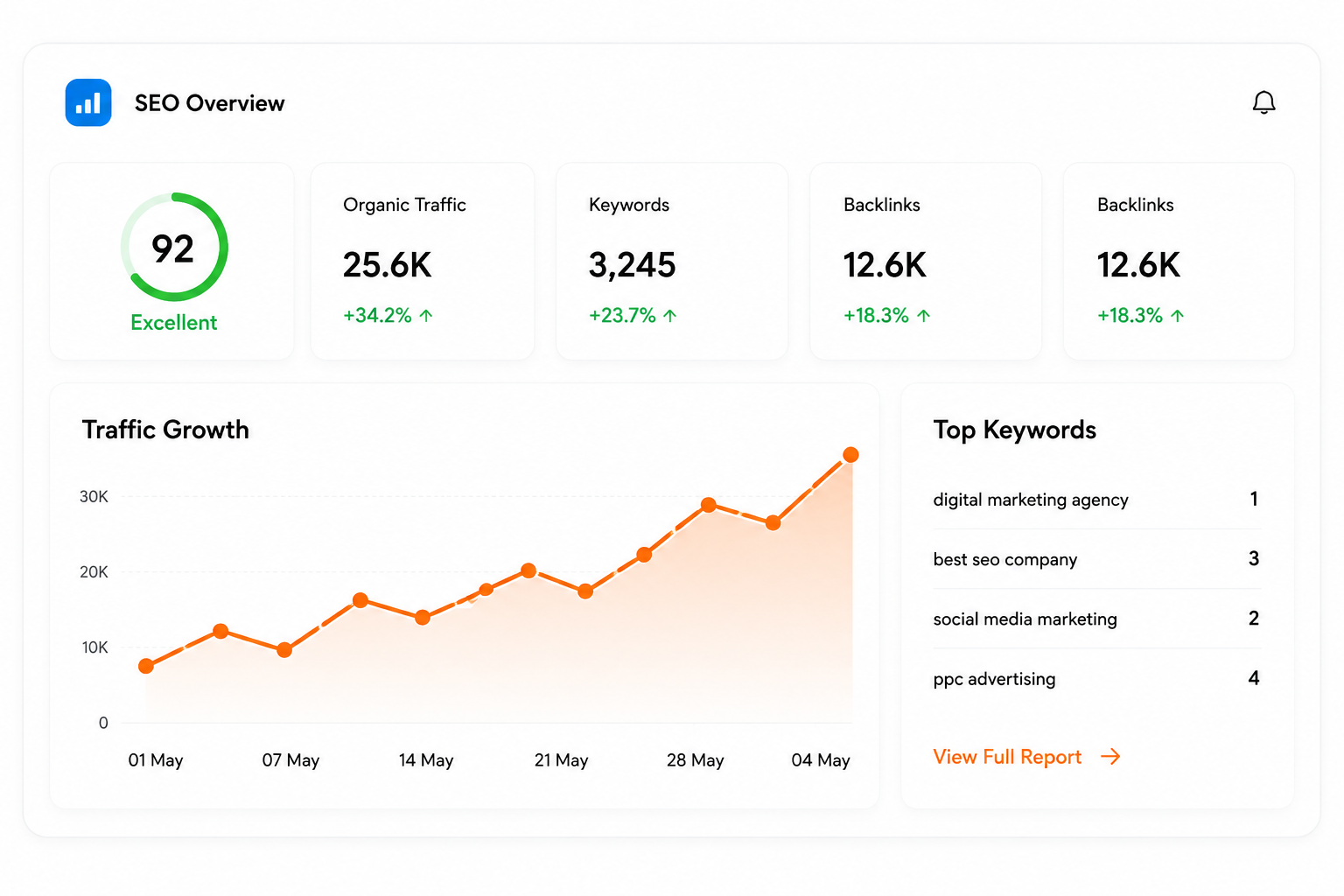Screen dimensions: 1344x896
Task: Click the SEO Overview title
Action: tap(210, 103)
